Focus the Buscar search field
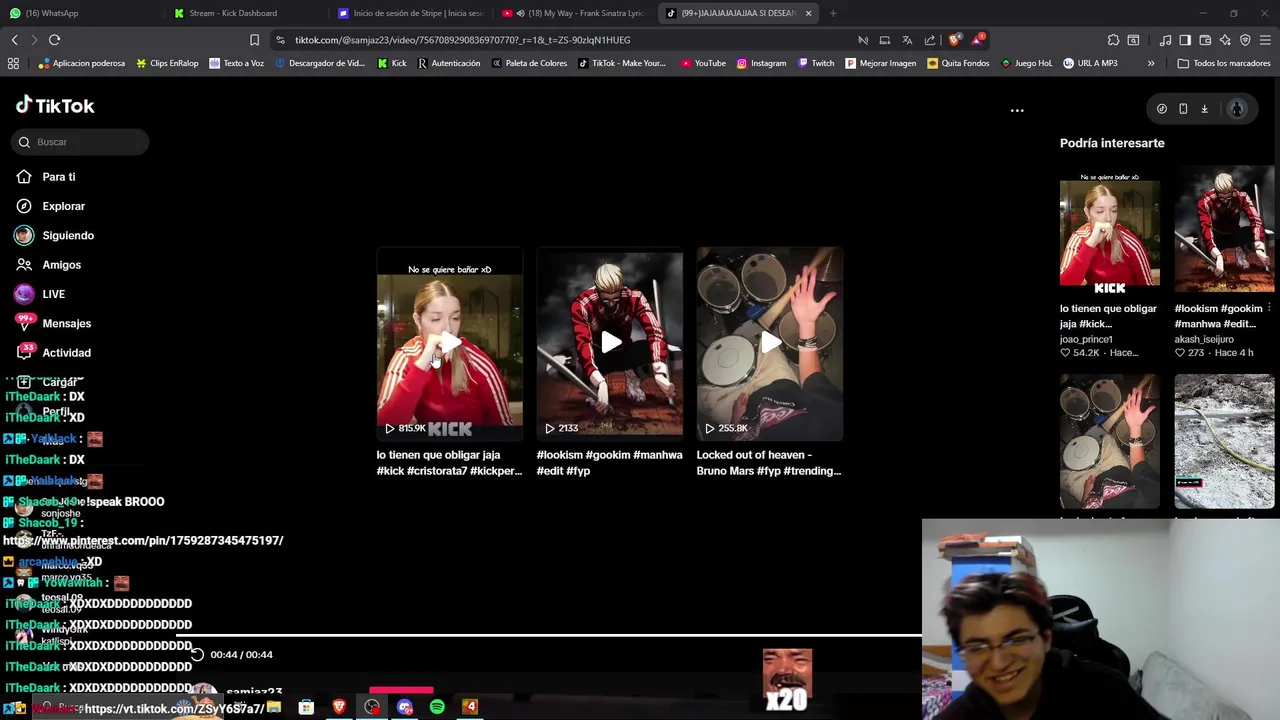The width and height of the screenshot is (1280, 720). click(81, 142)
